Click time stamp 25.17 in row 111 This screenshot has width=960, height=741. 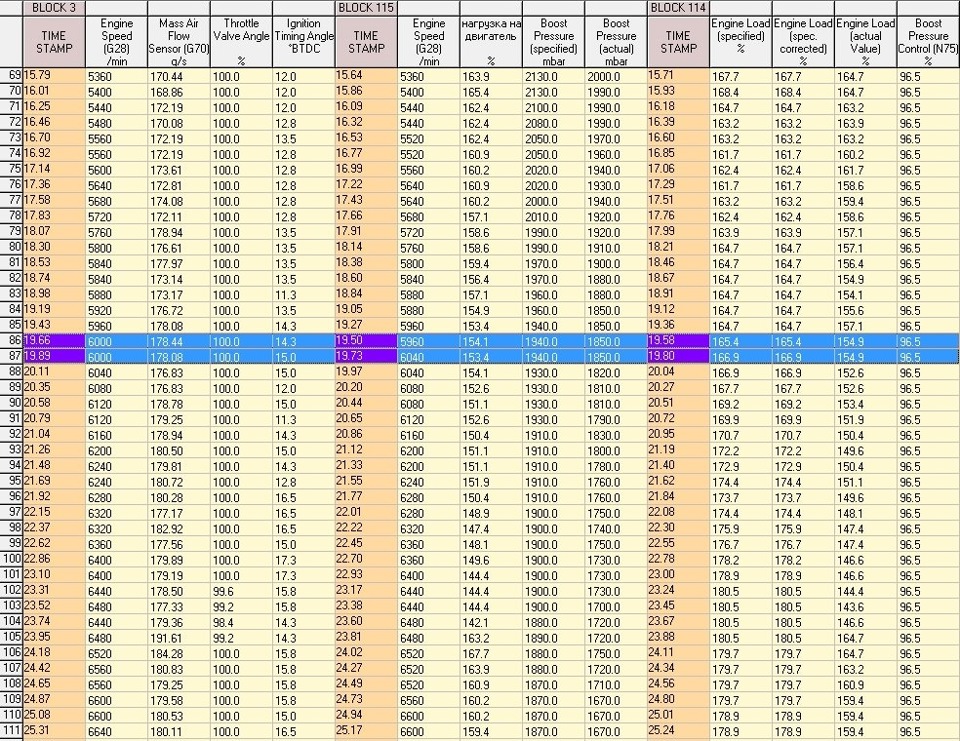point(366,731)
